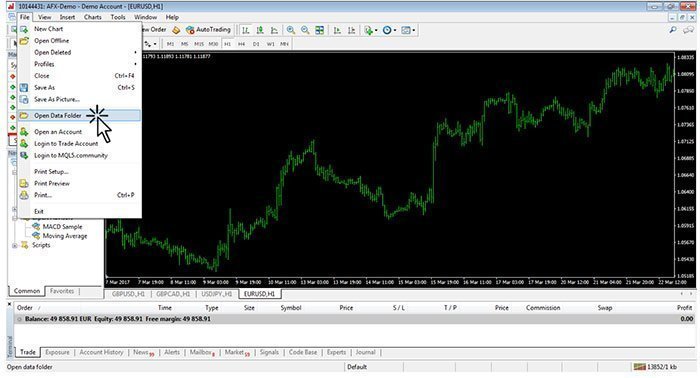Select Login to Trade Account
700x378 pixels.
tap(79, 143)
